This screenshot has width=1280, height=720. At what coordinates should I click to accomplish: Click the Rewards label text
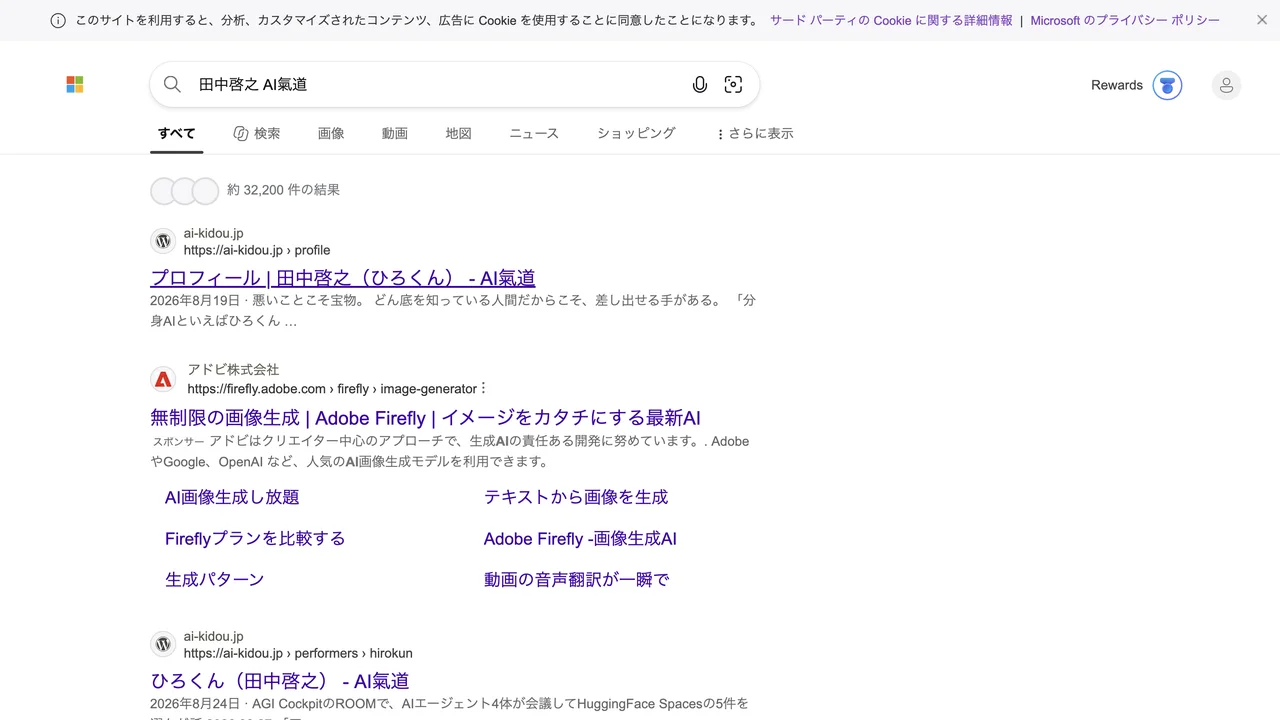(x=1117, y=86)
